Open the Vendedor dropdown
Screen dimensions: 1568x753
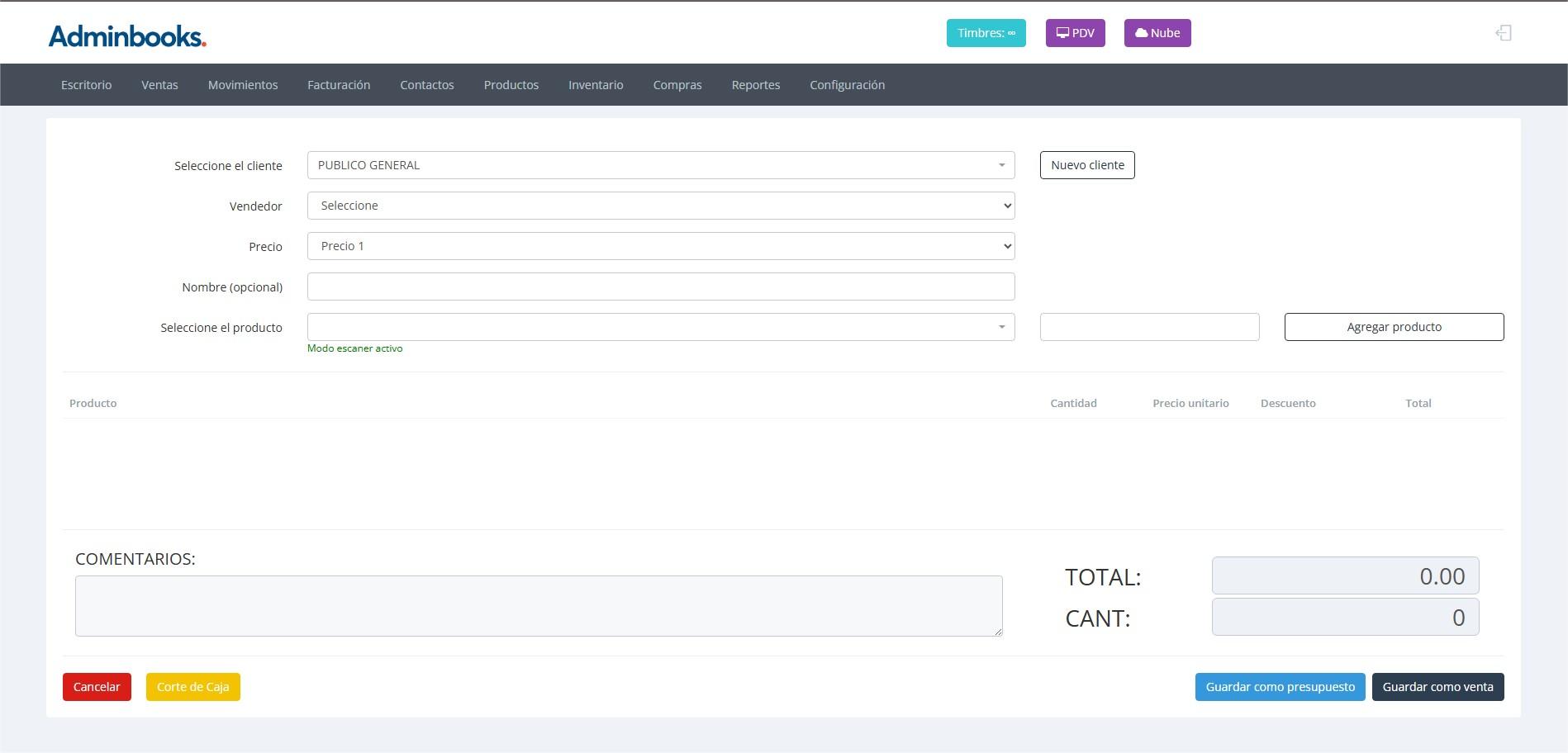click(660, 206)
